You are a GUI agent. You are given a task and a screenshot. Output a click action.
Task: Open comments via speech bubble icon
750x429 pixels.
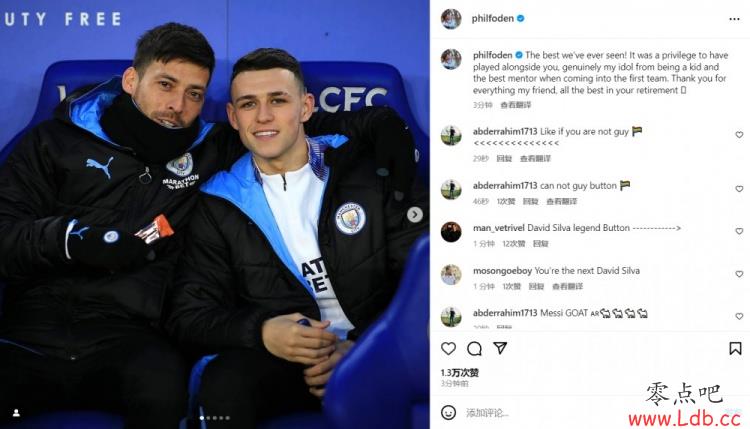474,349
